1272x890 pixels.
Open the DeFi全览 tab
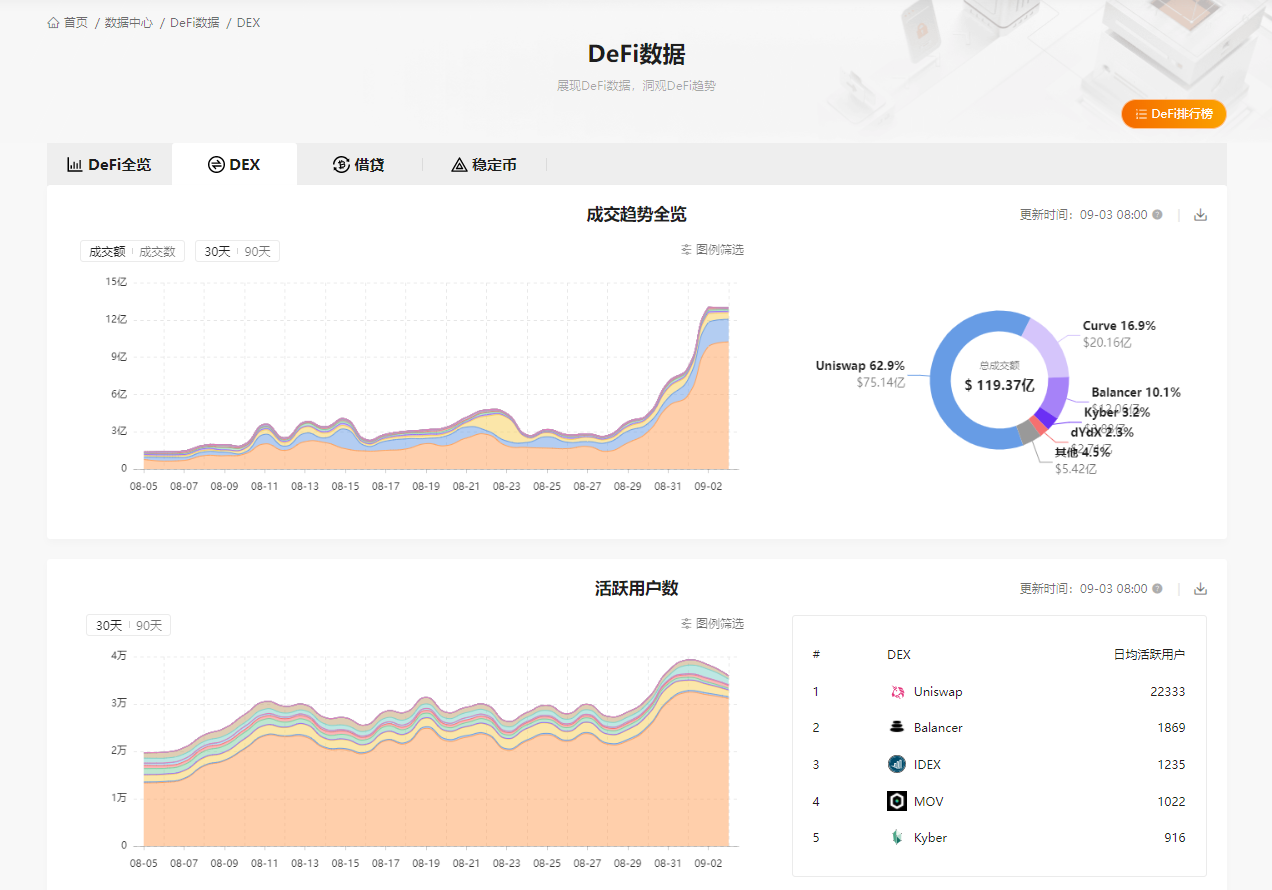(109, 164)
